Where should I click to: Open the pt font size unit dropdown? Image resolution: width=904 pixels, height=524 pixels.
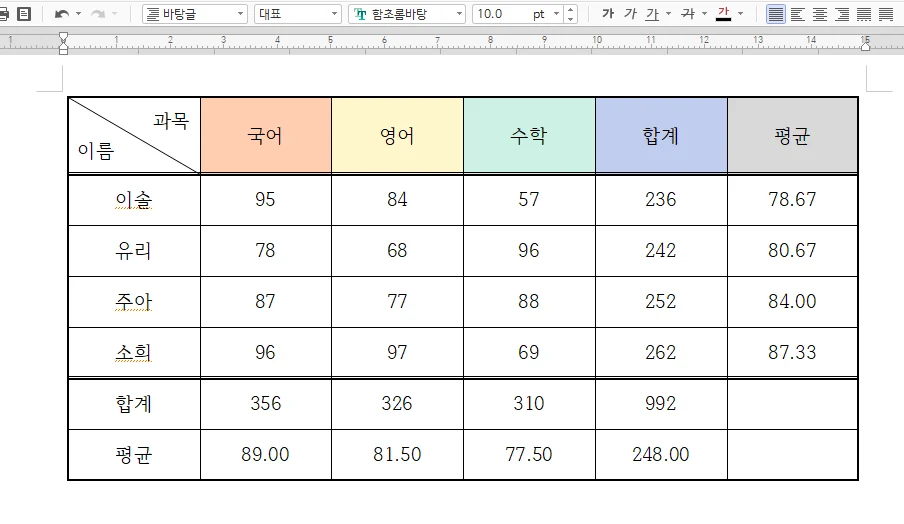[556, 14]
